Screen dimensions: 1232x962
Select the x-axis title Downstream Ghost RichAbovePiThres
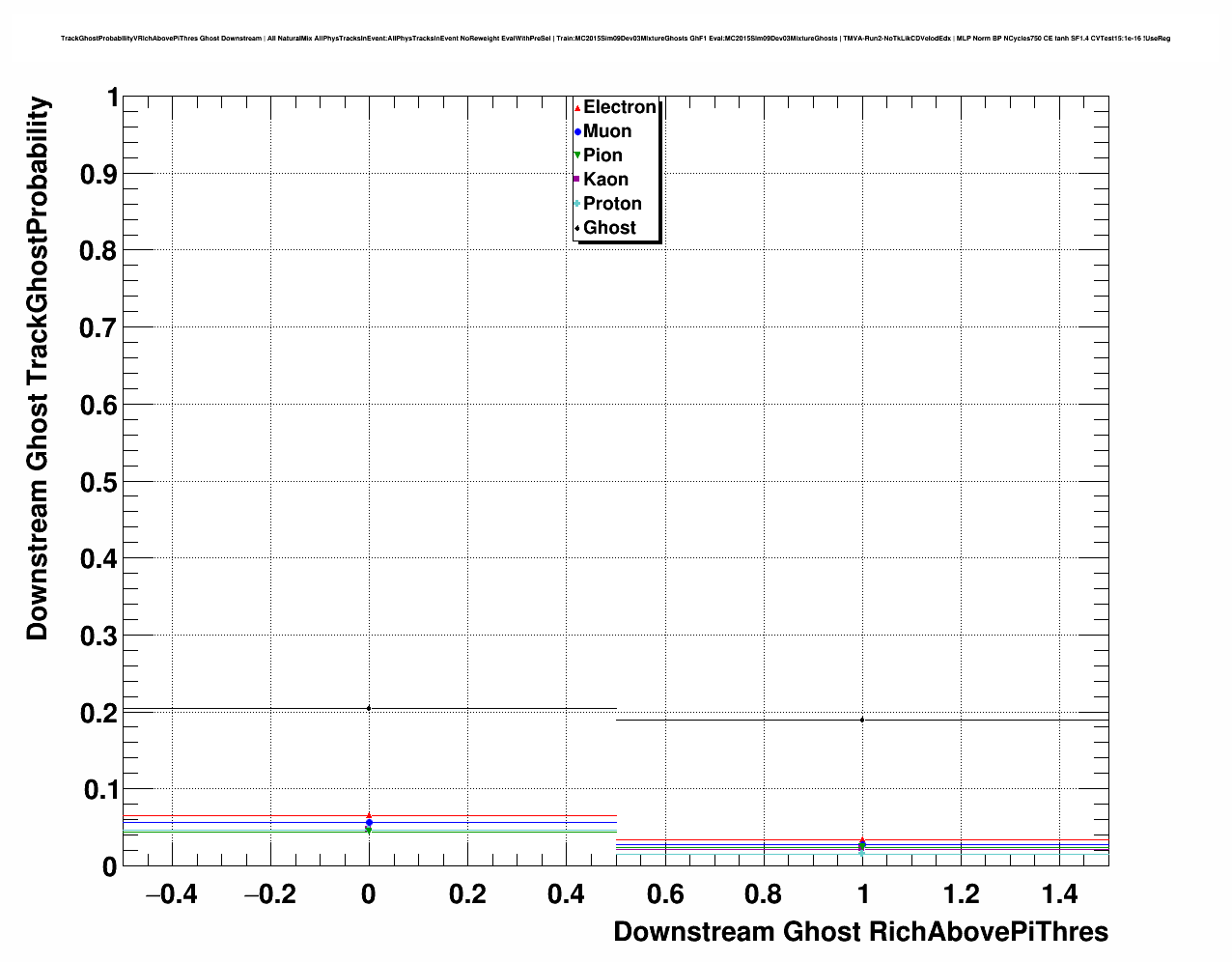[x=860, y=932]
